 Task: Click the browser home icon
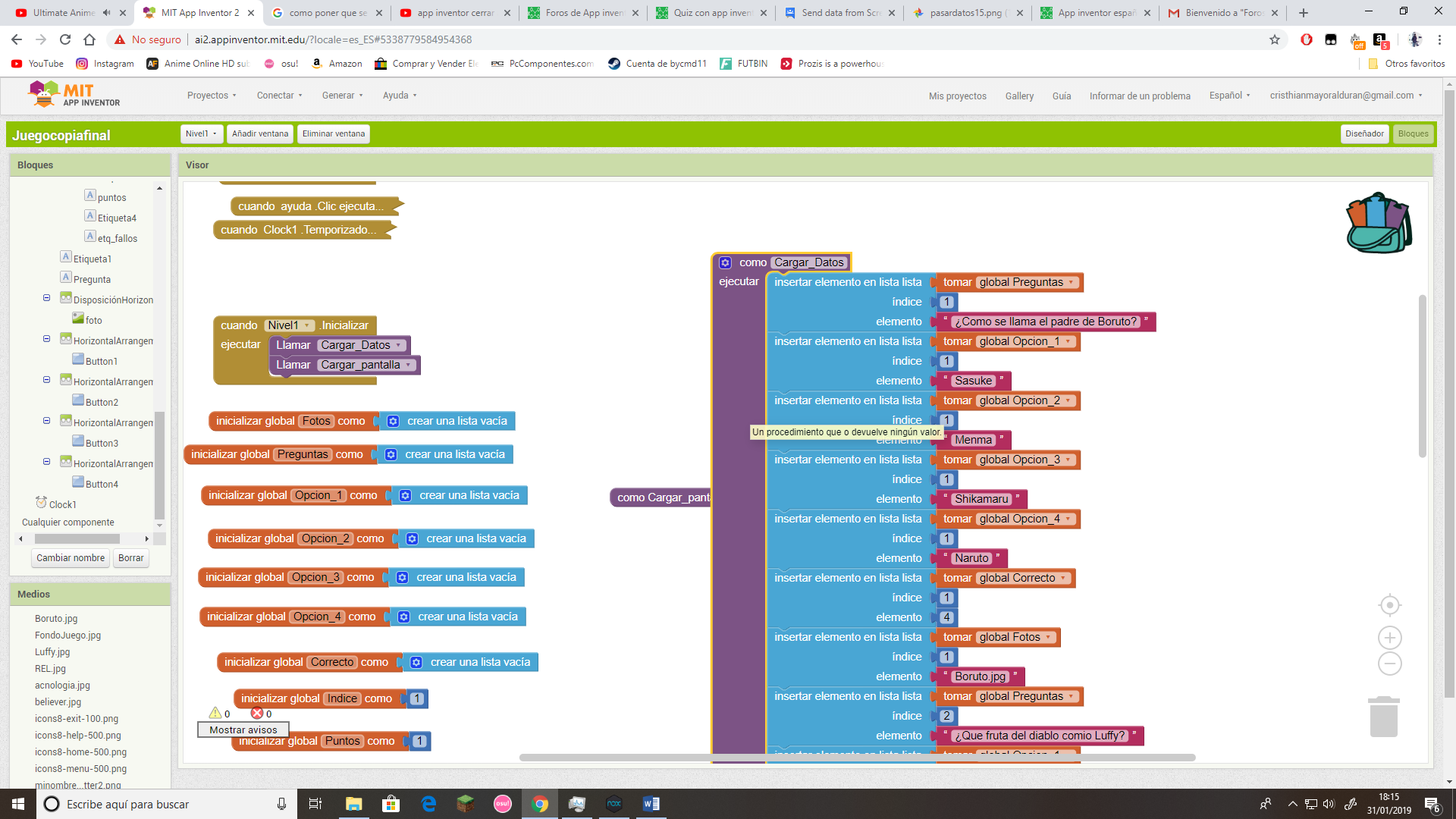[89, 39]
